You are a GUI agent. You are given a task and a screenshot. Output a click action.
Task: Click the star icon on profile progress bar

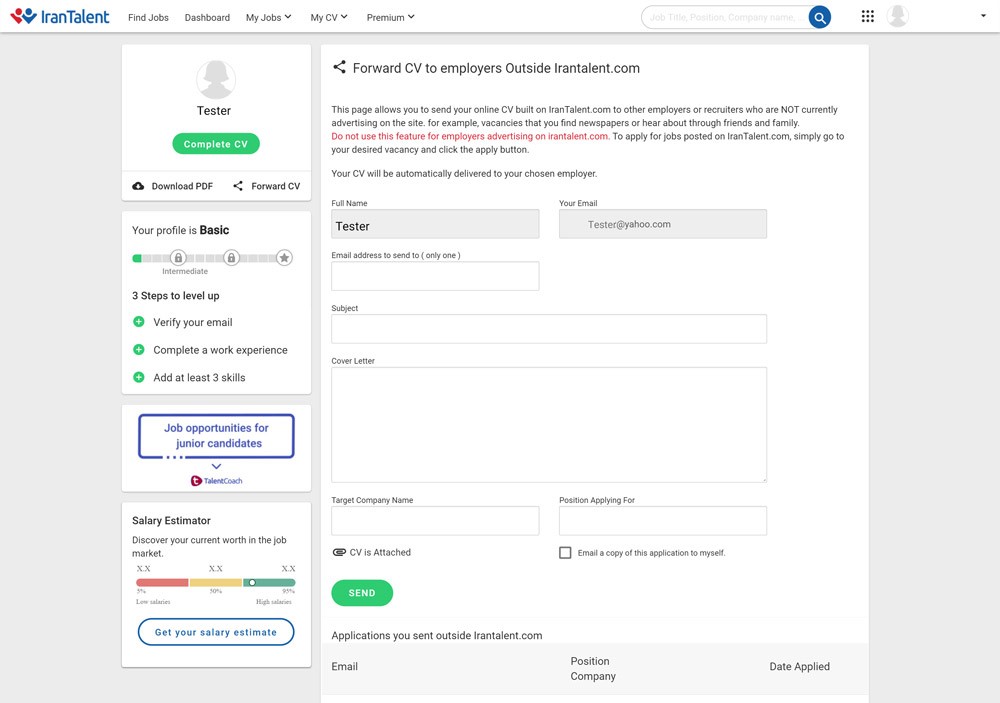click(284, 258)
